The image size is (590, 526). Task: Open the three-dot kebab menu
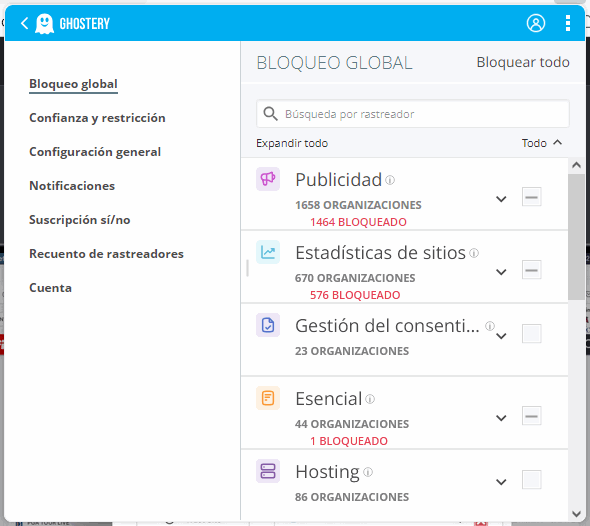click(x=568, y=23)
